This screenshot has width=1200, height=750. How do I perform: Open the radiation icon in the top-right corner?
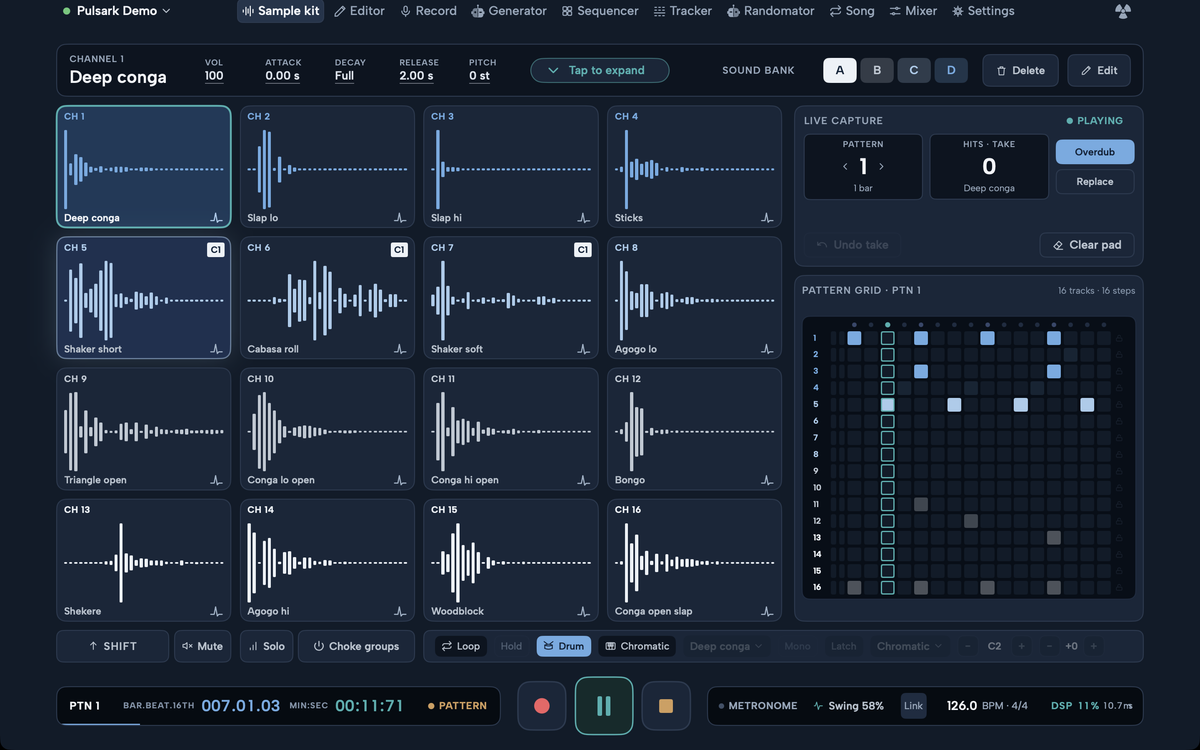[1123, 11]
